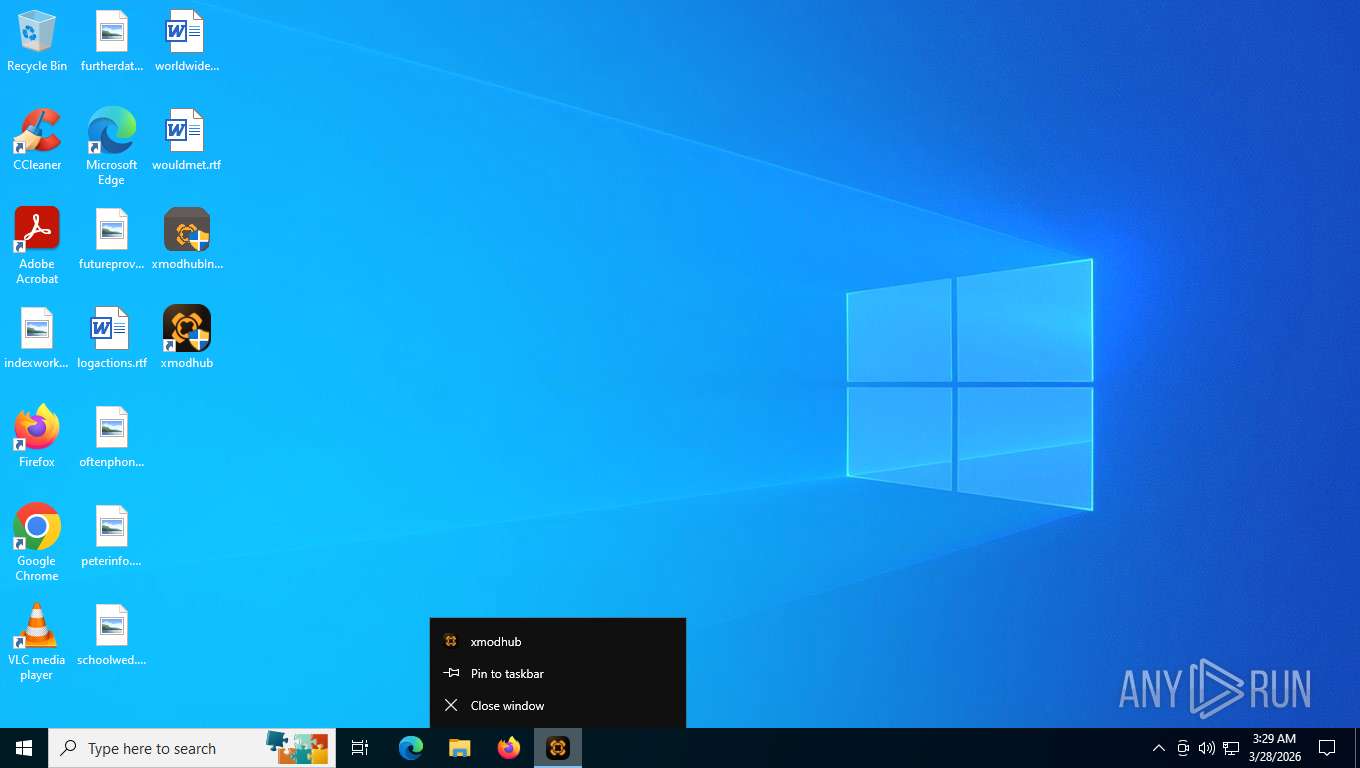Open Firefox from the taskbar
Image resolution: width=1360 pixels, height=768 pixels.
coord(509,748)
